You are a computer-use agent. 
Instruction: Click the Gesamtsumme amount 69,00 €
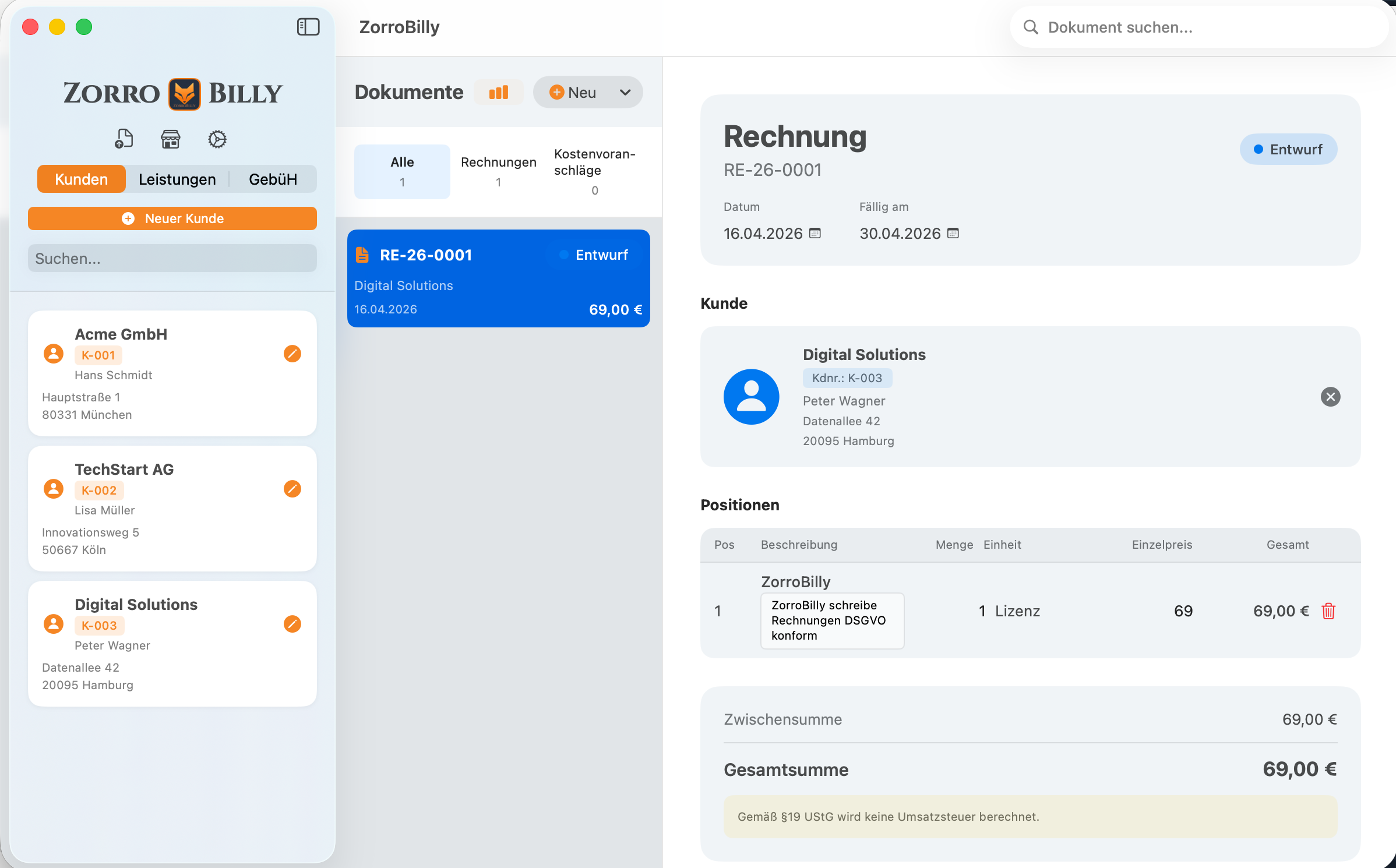click(x=1300, y=770)
